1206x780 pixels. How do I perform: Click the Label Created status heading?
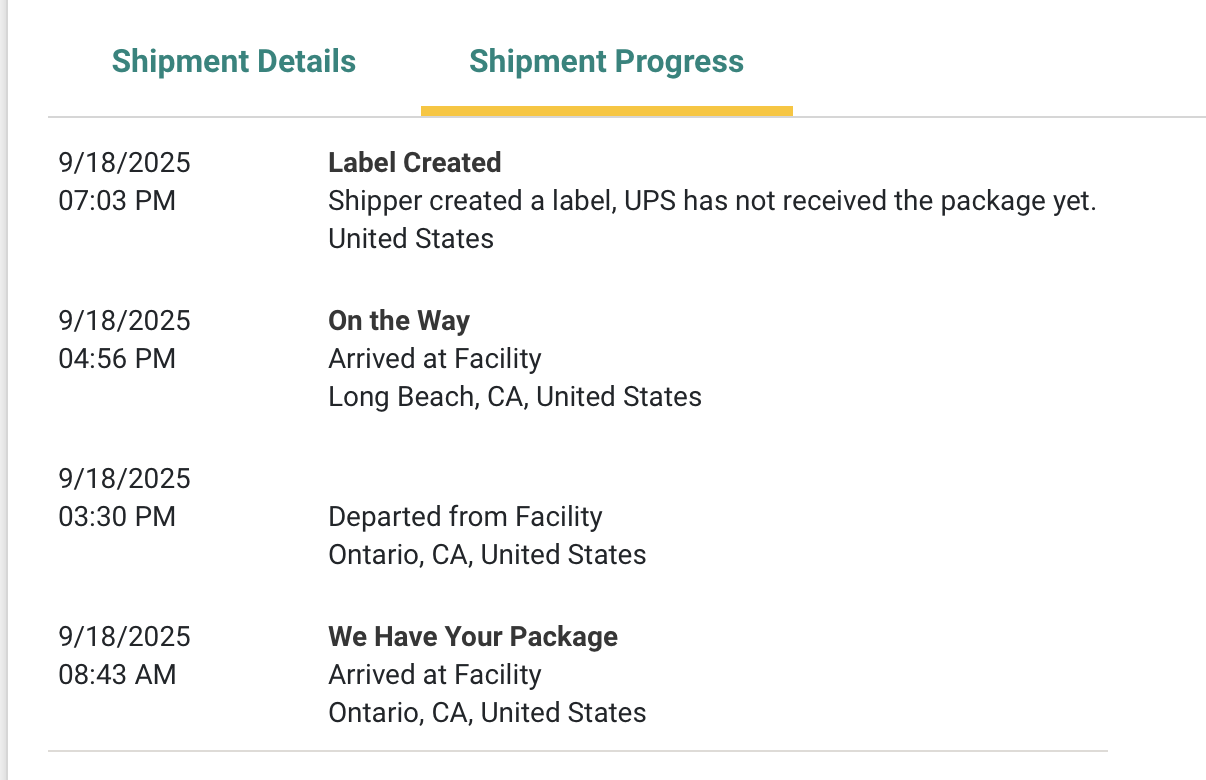(414, 163)
